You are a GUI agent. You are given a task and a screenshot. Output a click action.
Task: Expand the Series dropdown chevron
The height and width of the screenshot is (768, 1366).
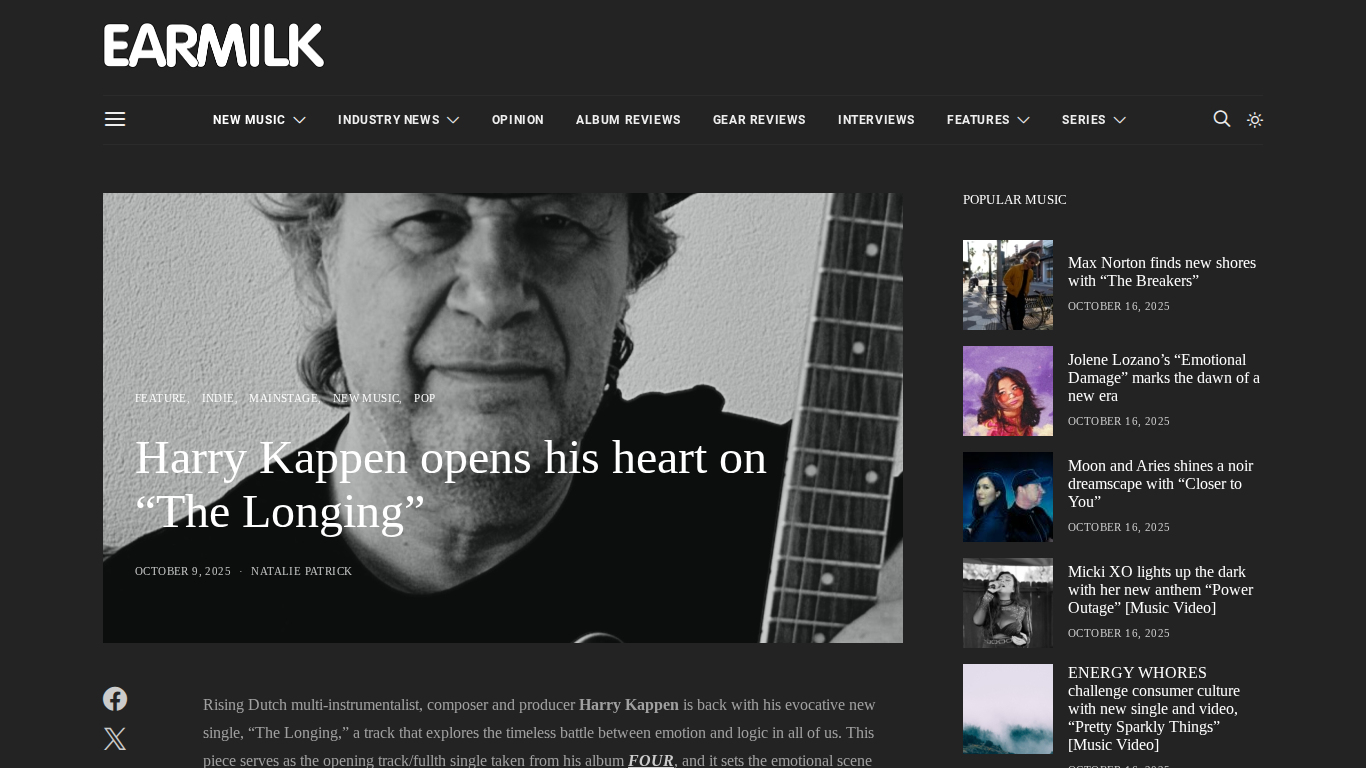click(1119, 120)
